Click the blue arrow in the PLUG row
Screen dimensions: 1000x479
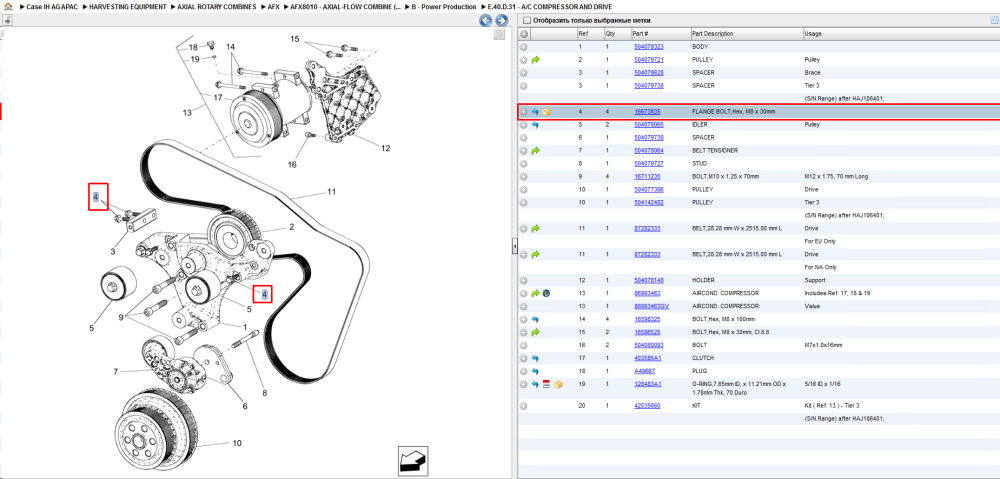coord(535,371)
